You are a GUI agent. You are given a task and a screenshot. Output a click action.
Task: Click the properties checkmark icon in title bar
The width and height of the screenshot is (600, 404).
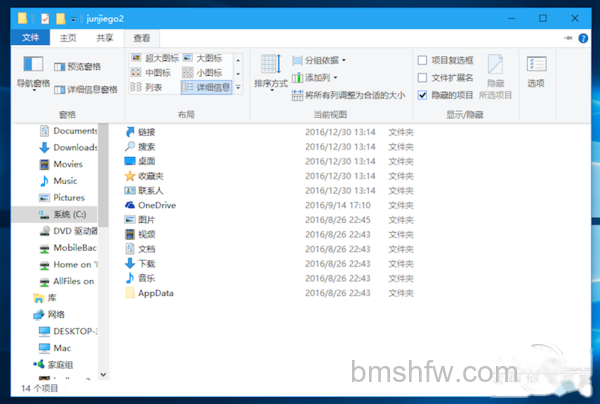(x=45, y=18)
